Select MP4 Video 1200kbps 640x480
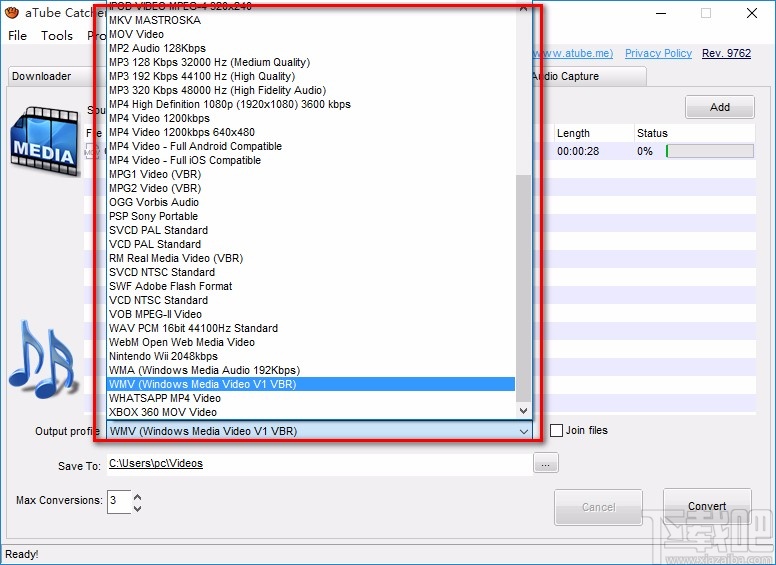 coord(311,132)
